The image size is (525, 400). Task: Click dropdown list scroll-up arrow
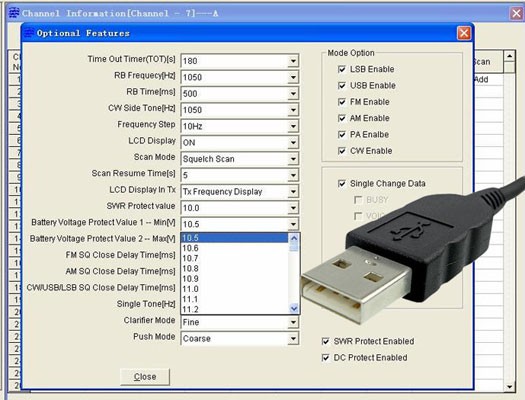pos(294,238)
